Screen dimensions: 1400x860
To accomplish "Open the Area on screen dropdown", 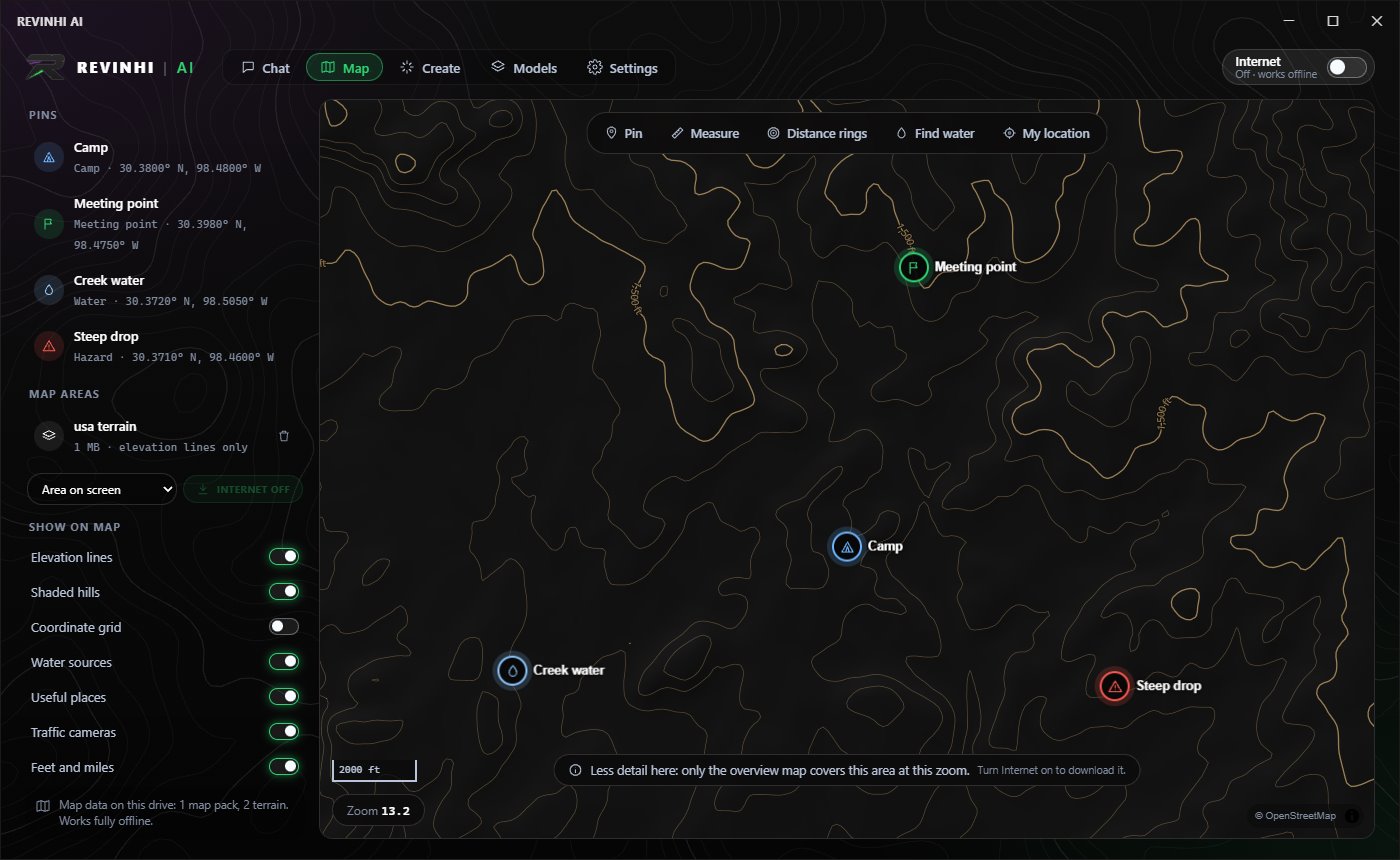I will 102,490.
